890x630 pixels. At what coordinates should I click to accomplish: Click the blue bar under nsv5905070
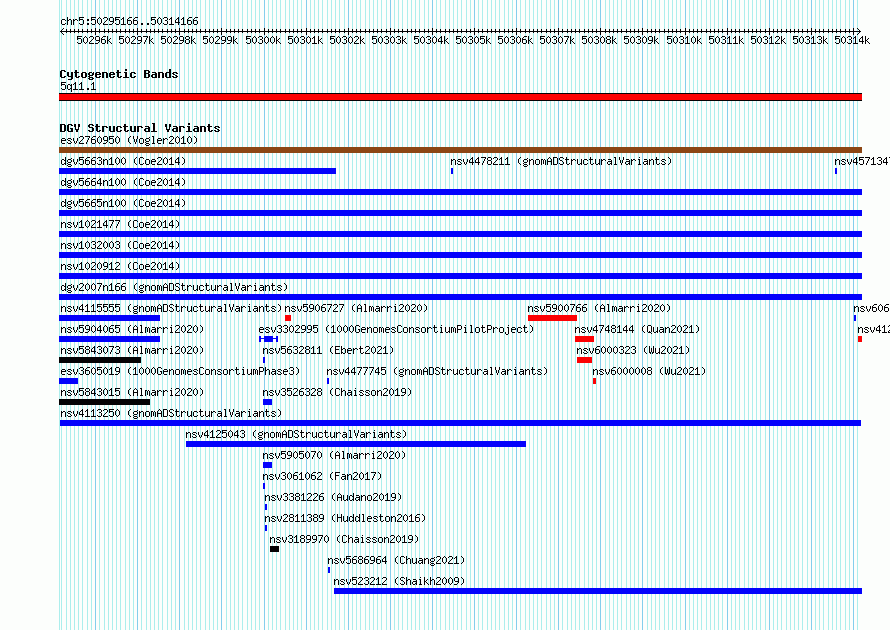(267, 465)
